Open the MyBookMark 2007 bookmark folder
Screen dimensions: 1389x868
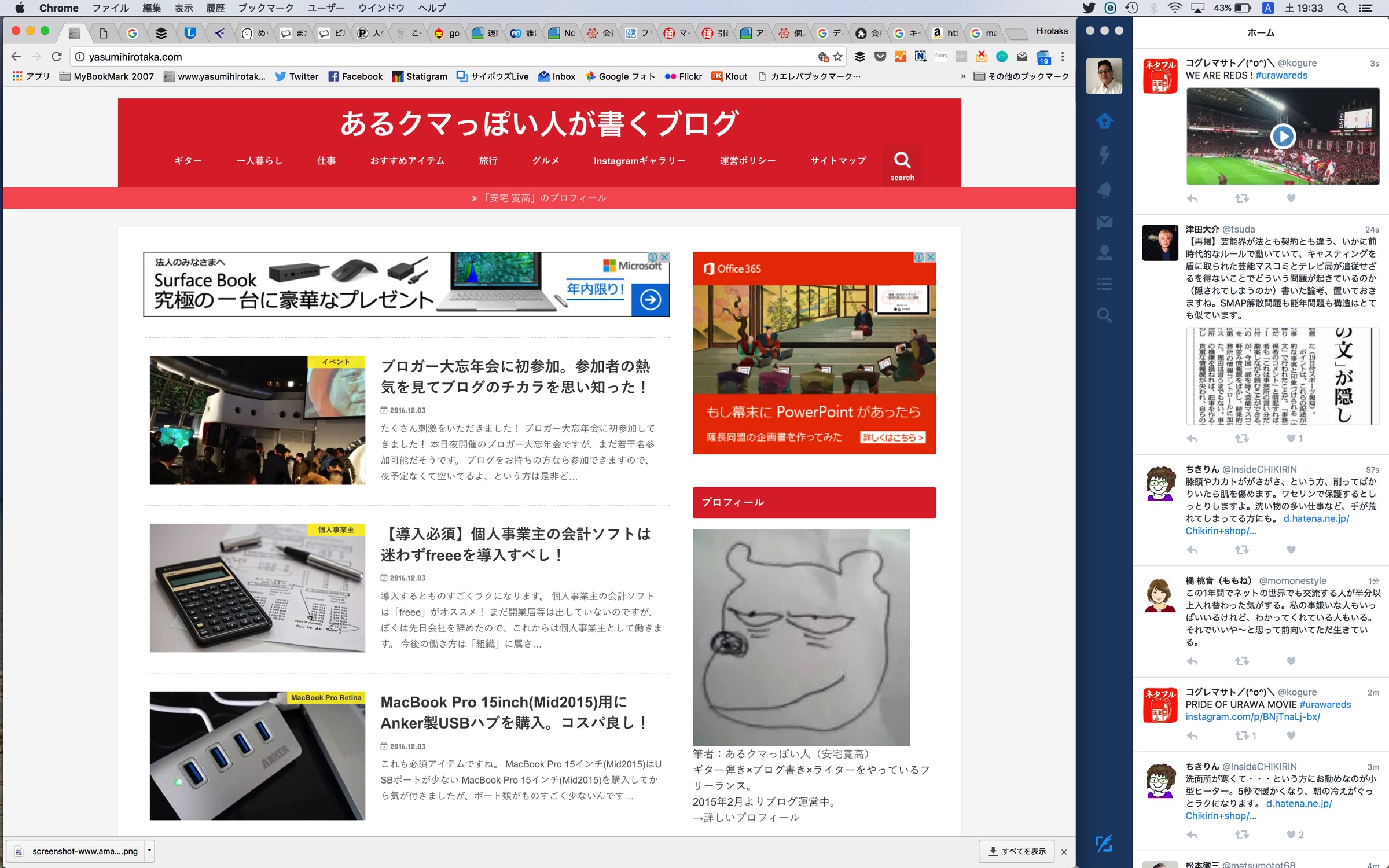(107, 76)
